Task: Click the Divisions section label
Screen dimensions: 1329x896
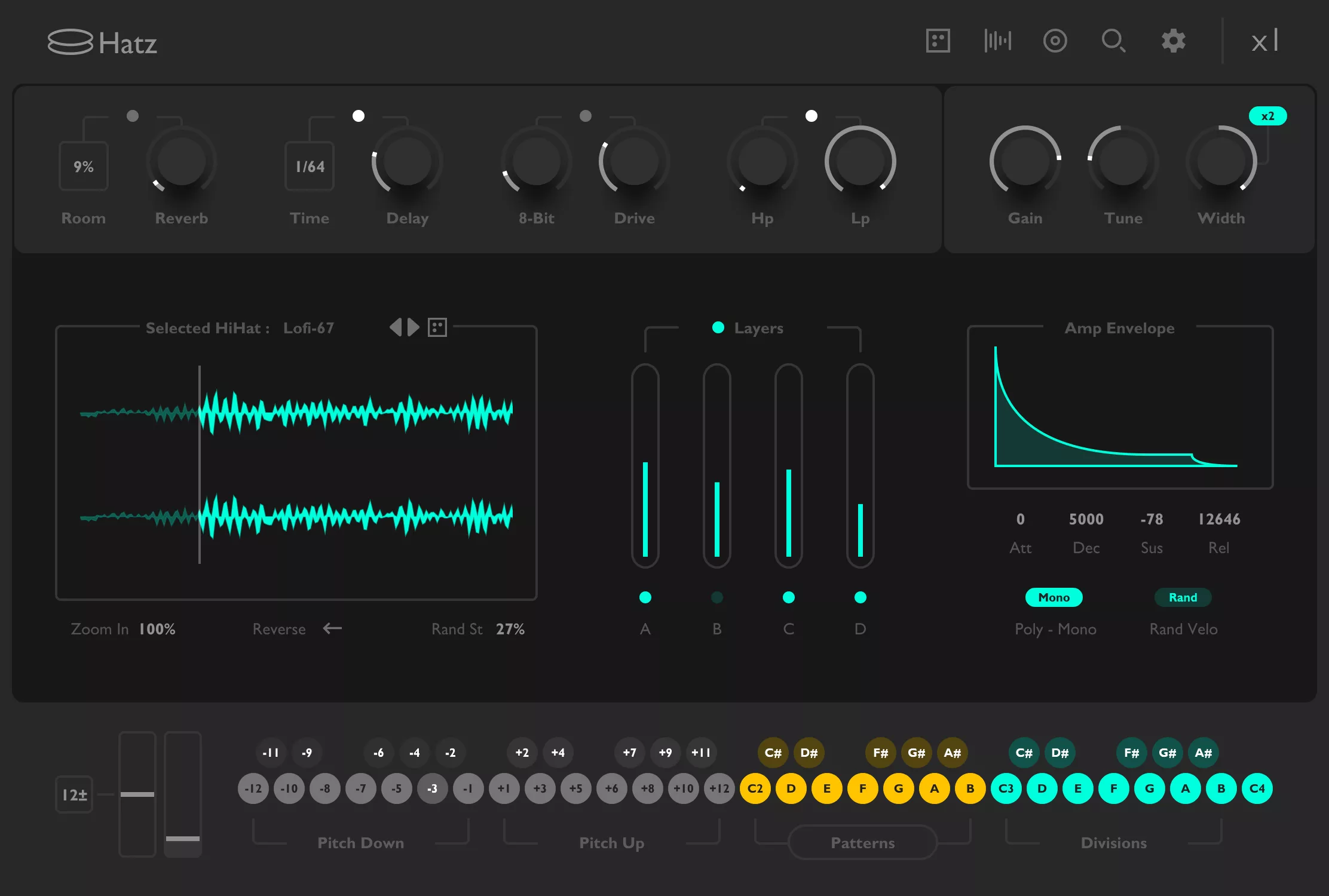Action: pos(1114,843)
